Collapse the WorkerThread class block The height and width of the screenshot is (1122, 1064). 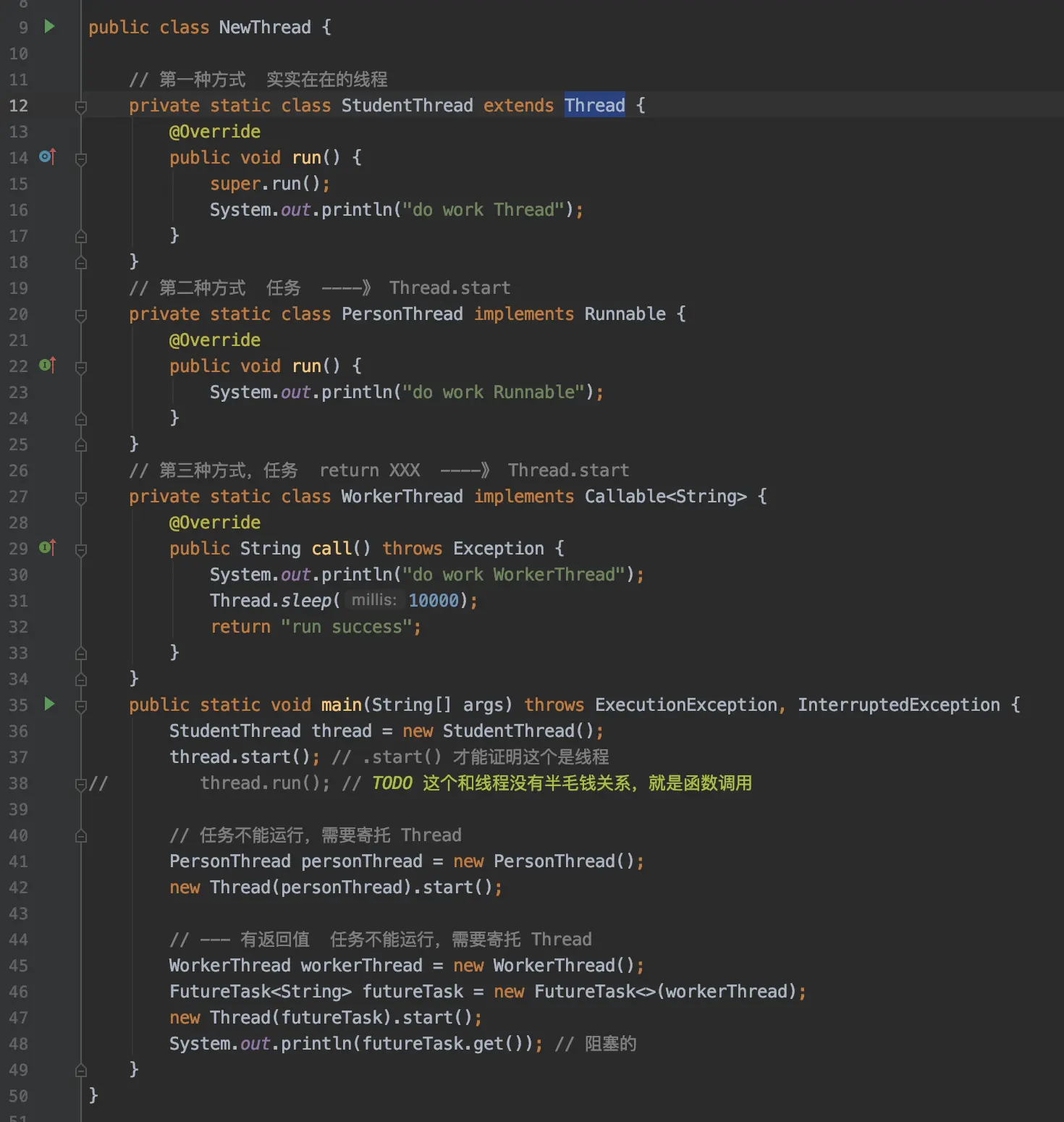click(81, 497)
